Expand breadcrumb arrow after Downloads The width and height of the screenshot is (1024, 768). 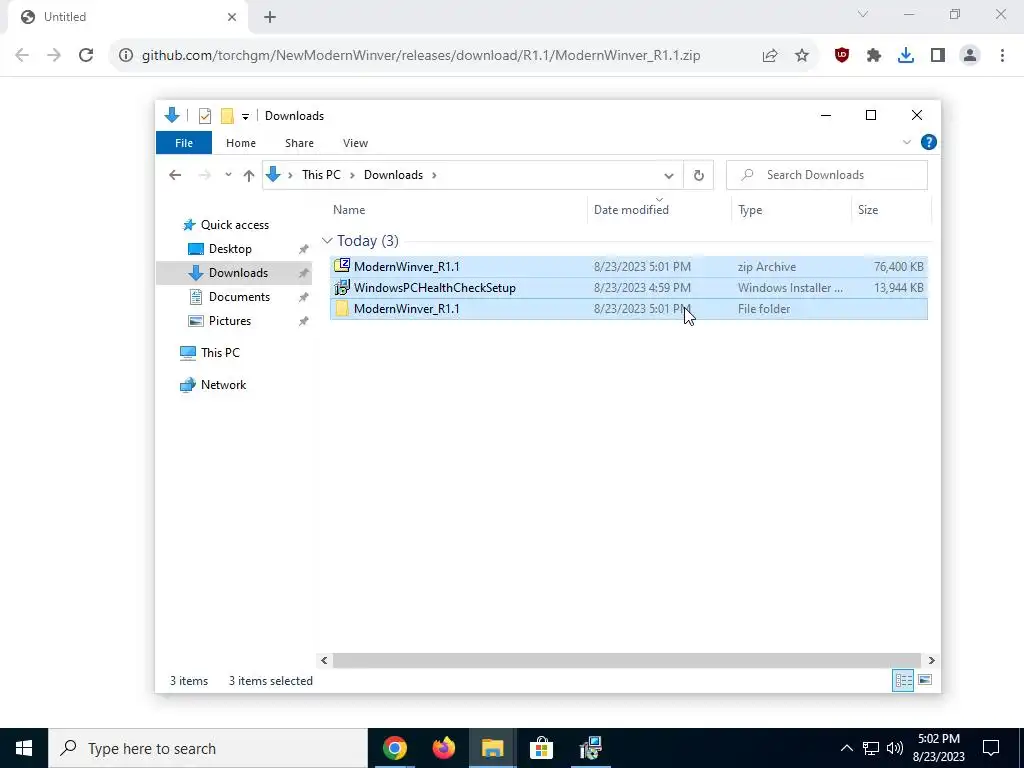[x=434, y=175]
